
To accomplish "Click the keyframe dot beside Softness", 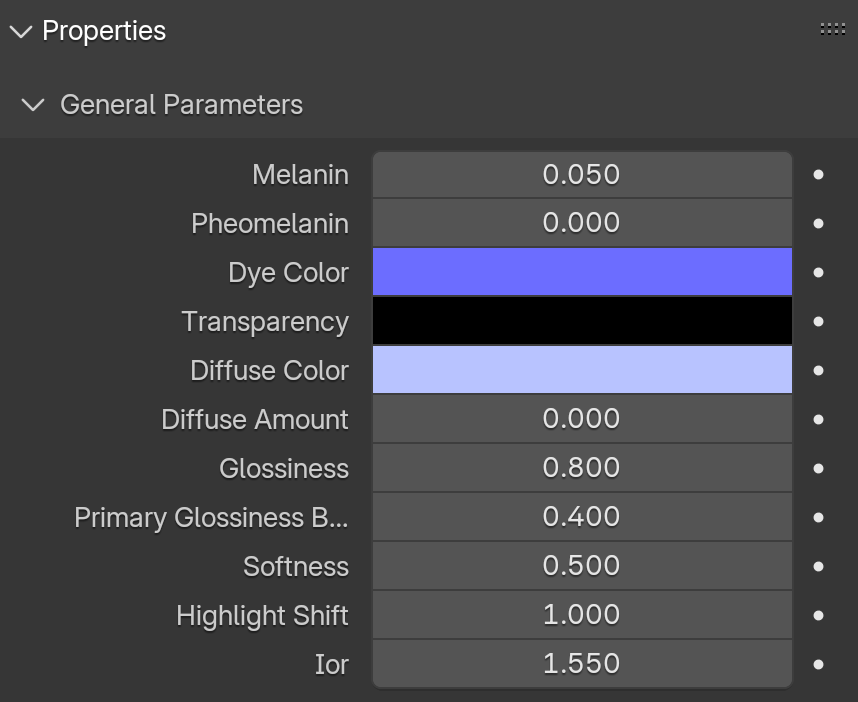I will click(818, 566).
